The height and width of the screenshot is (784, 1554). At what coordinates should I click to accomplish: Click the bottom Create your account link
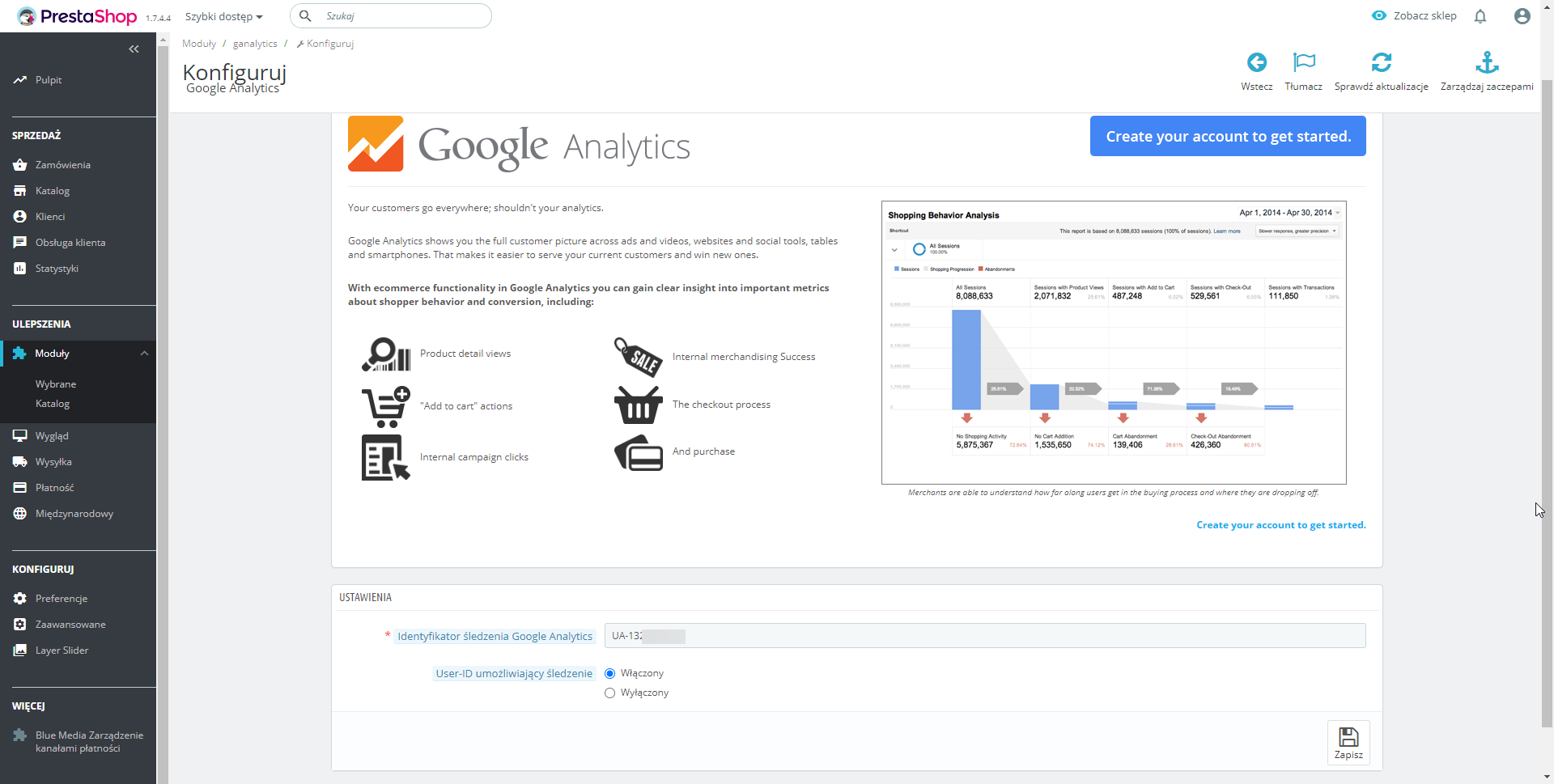1281,525
